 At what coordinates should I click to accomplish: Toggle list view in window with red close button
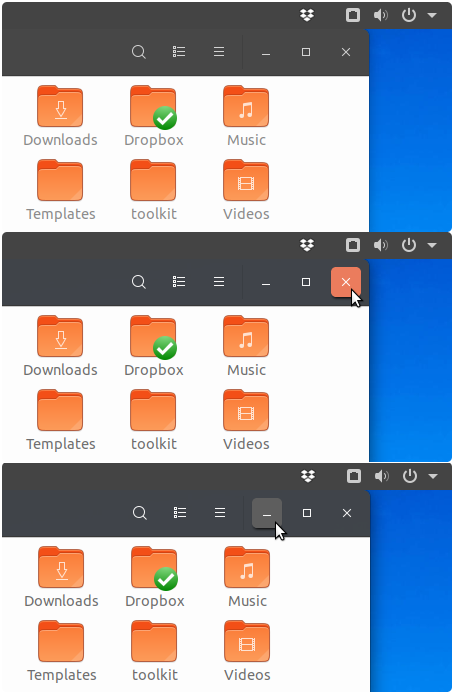coord(179,282)
